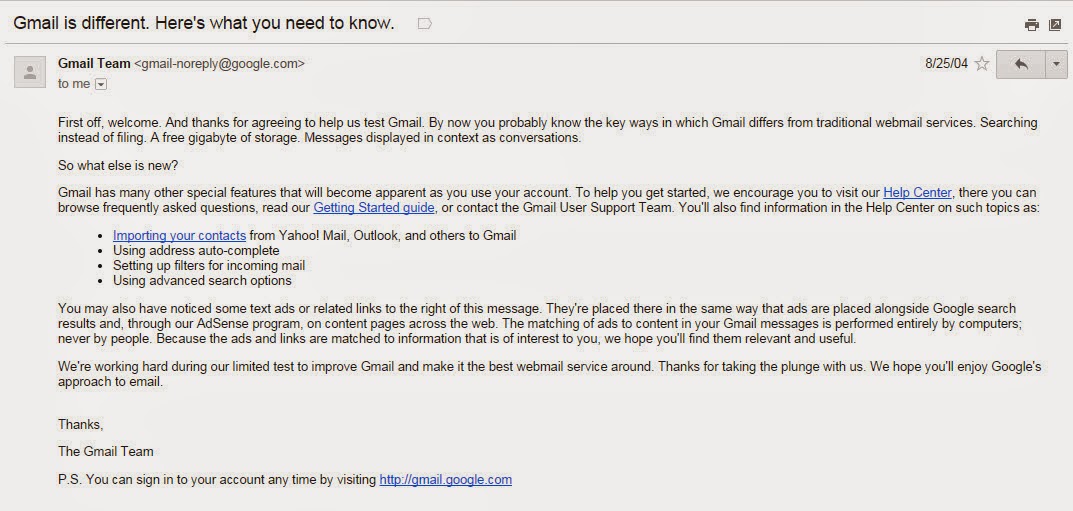Open the Help Center link
This screenshot has width=1073, height=511.
click(x=917, y=193)
